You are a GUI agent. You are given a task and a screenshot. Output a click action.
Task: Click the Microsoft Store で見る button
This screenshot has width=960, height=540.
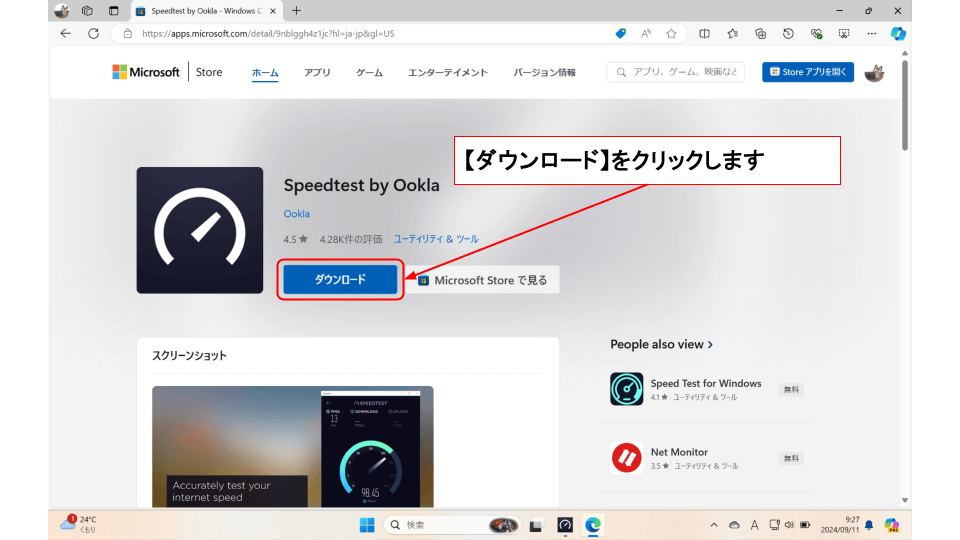coord(482,280)
